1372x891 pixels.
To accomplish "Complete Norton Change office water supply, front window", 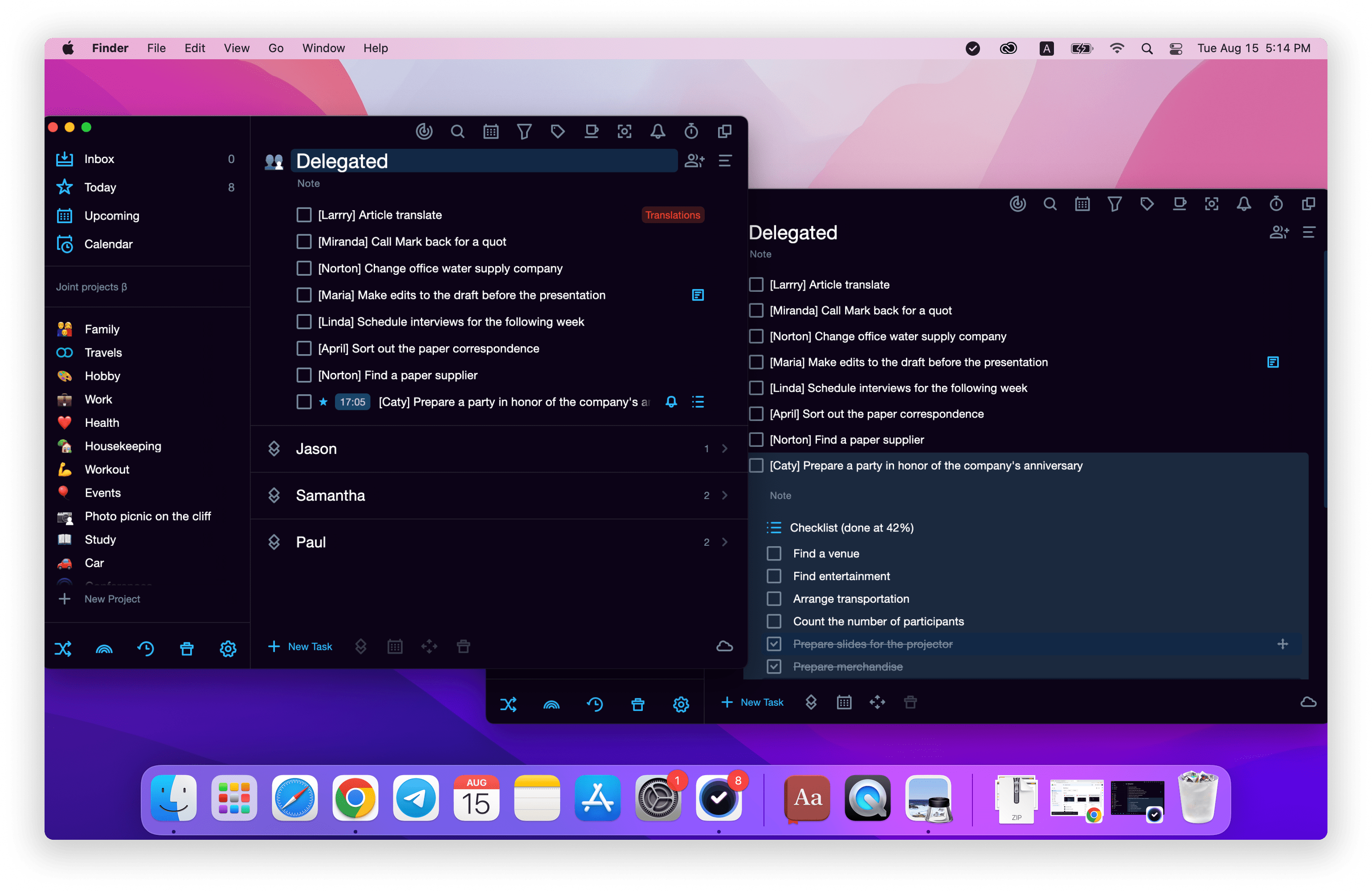I will click(x=304, y=268).
